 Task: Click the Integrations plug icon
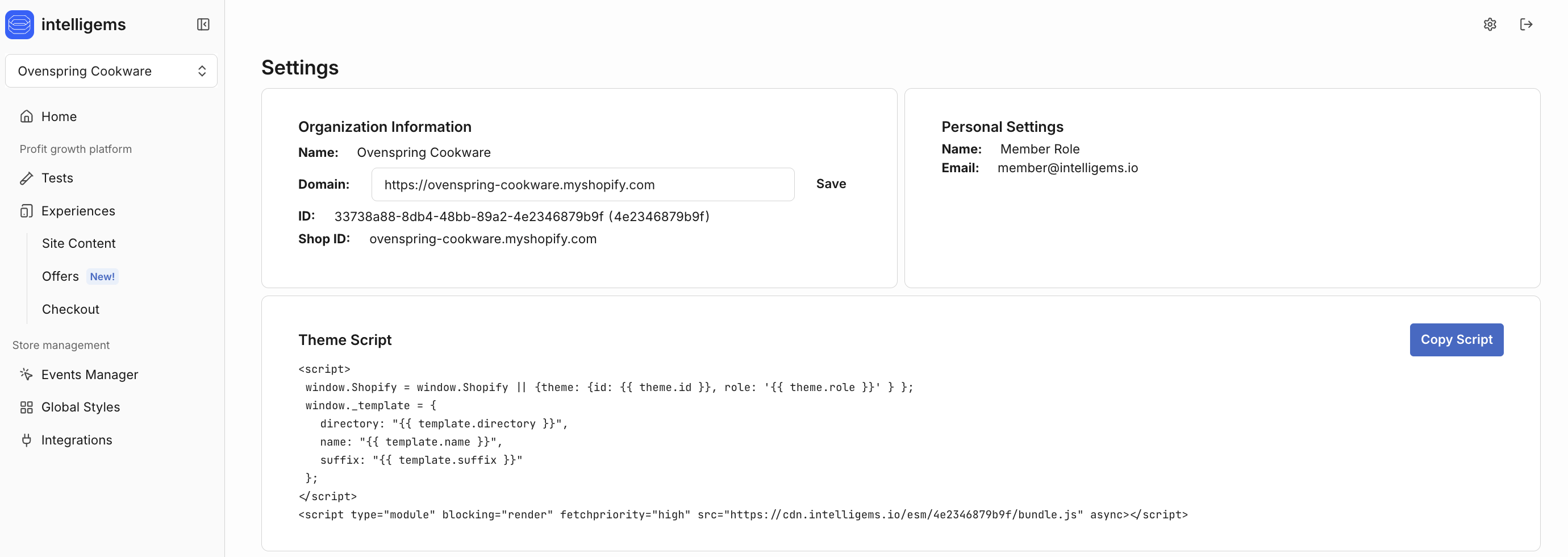click(x=26, y=440)
